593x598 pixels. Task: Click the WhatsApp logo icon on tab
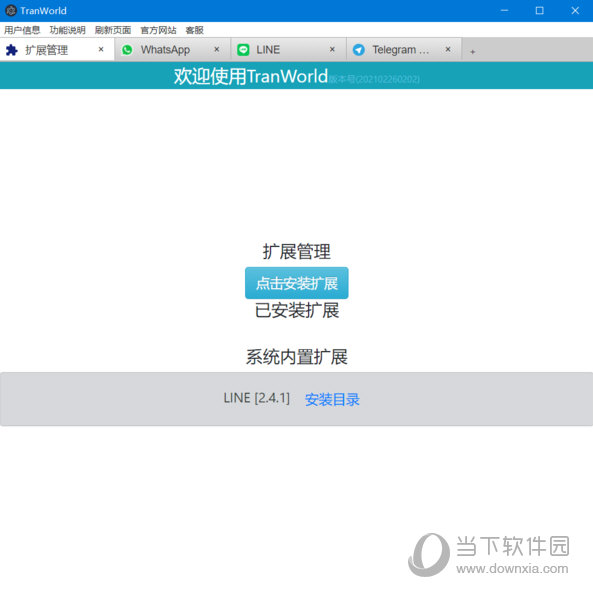[x=127, y=50]
